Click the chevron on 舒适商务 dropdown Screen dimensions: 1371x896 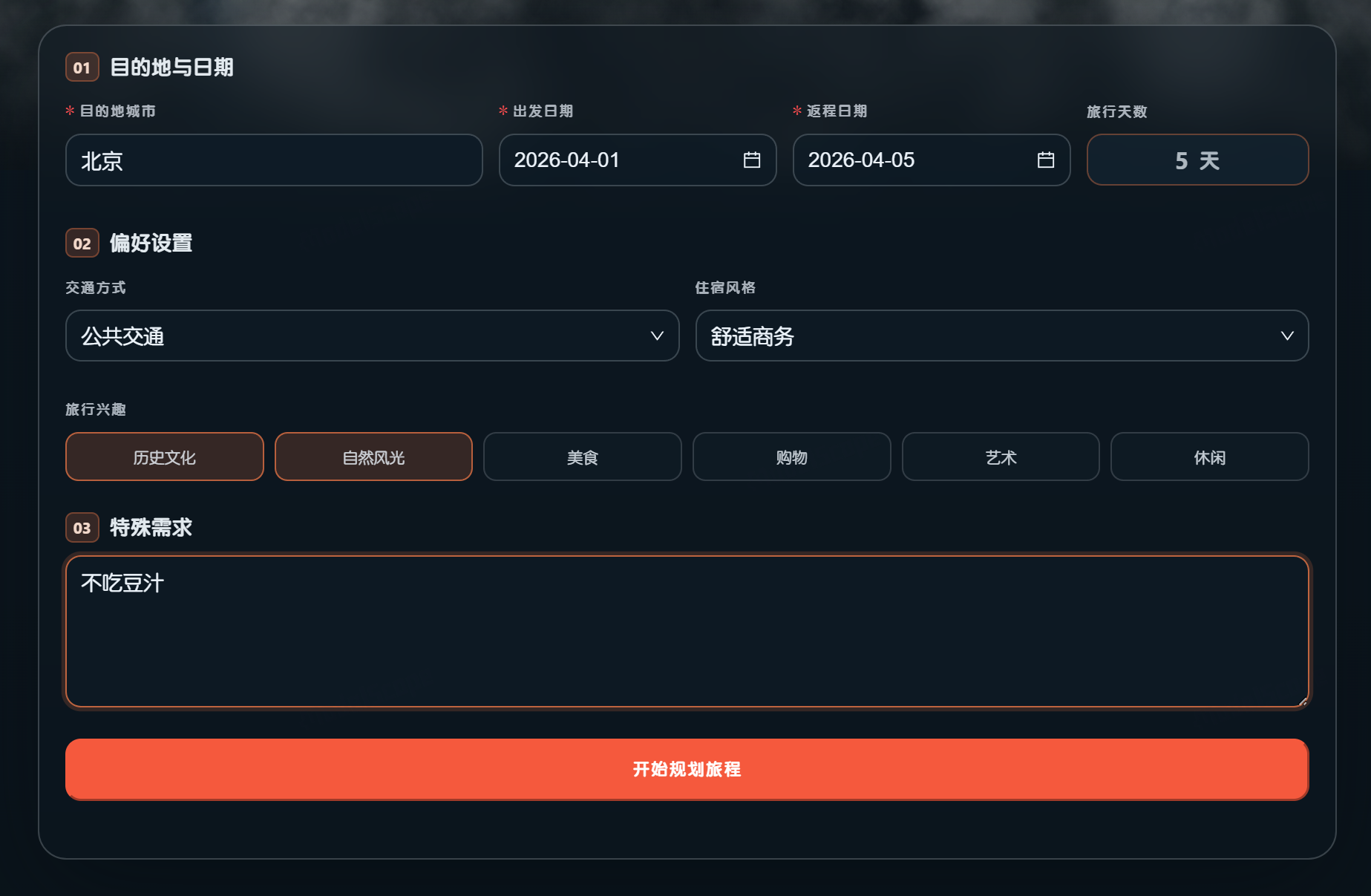tap(1286, 336)
